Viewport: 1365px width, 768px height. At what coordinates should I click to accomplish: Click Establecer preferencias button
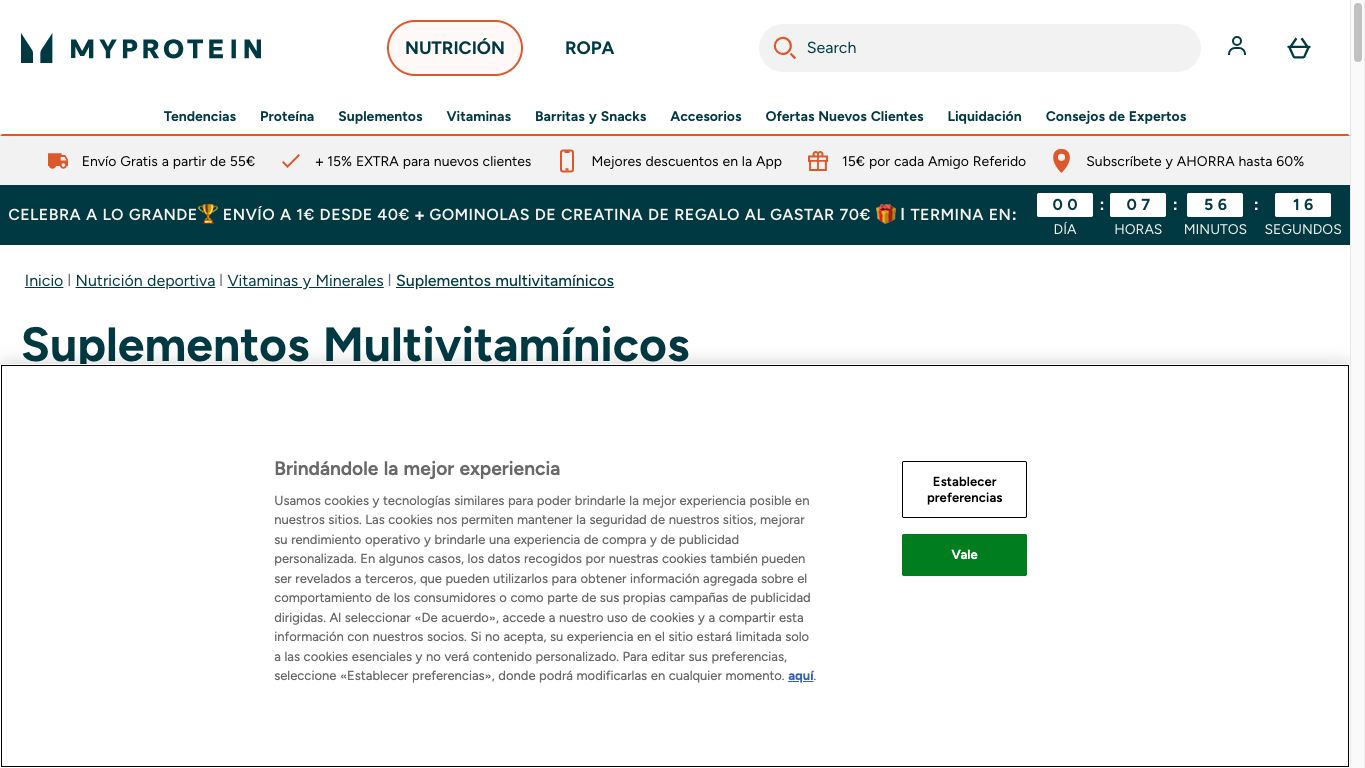coord(964,489)
